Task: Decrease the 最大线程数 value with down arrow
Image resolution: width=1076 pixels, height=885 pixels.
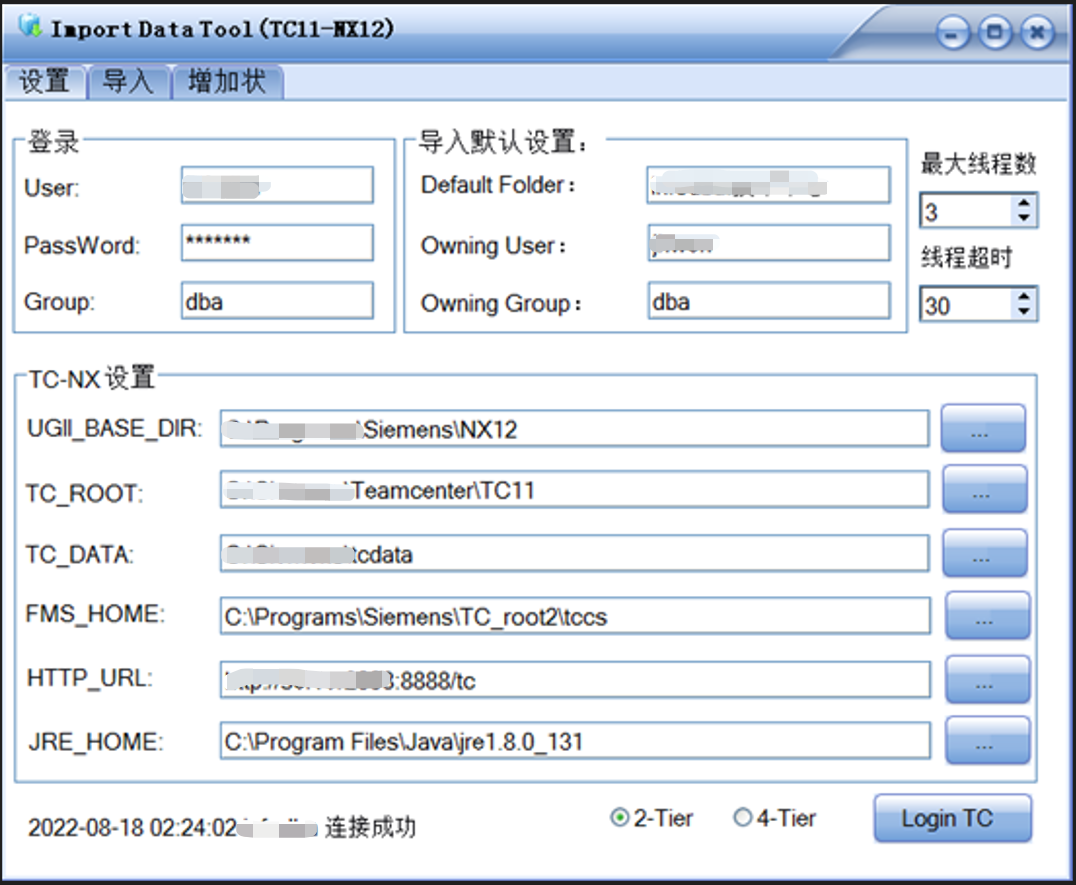Action: (x=1024, y=218)
